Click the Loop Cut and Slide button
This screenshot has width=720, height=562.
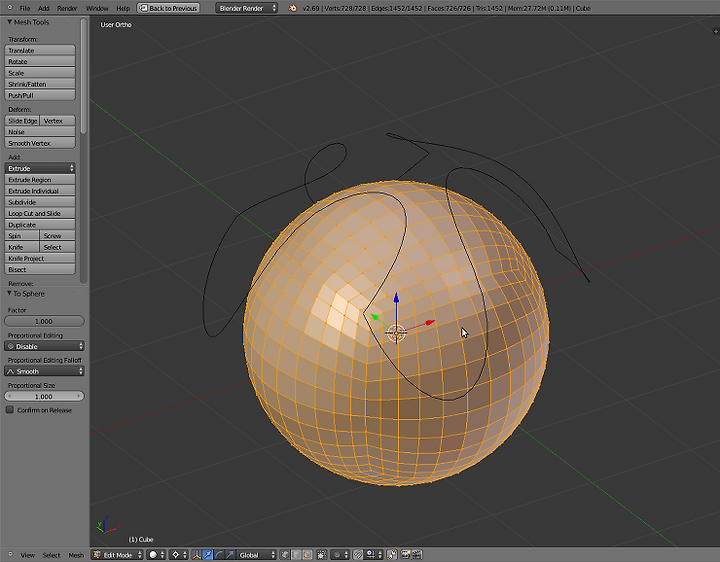(40, 214)
